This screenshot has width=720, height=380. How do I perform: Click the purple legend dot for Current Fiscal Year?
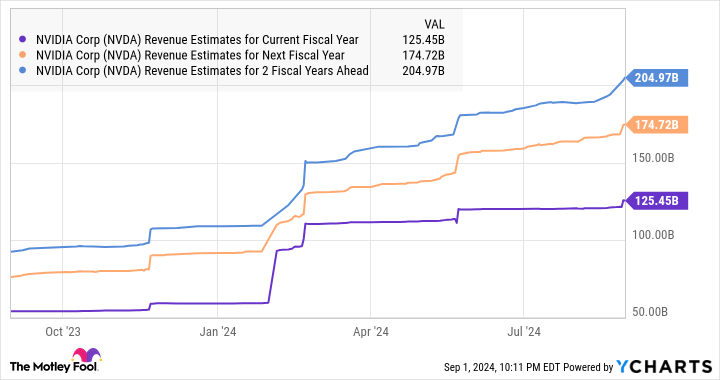(23, 40)
